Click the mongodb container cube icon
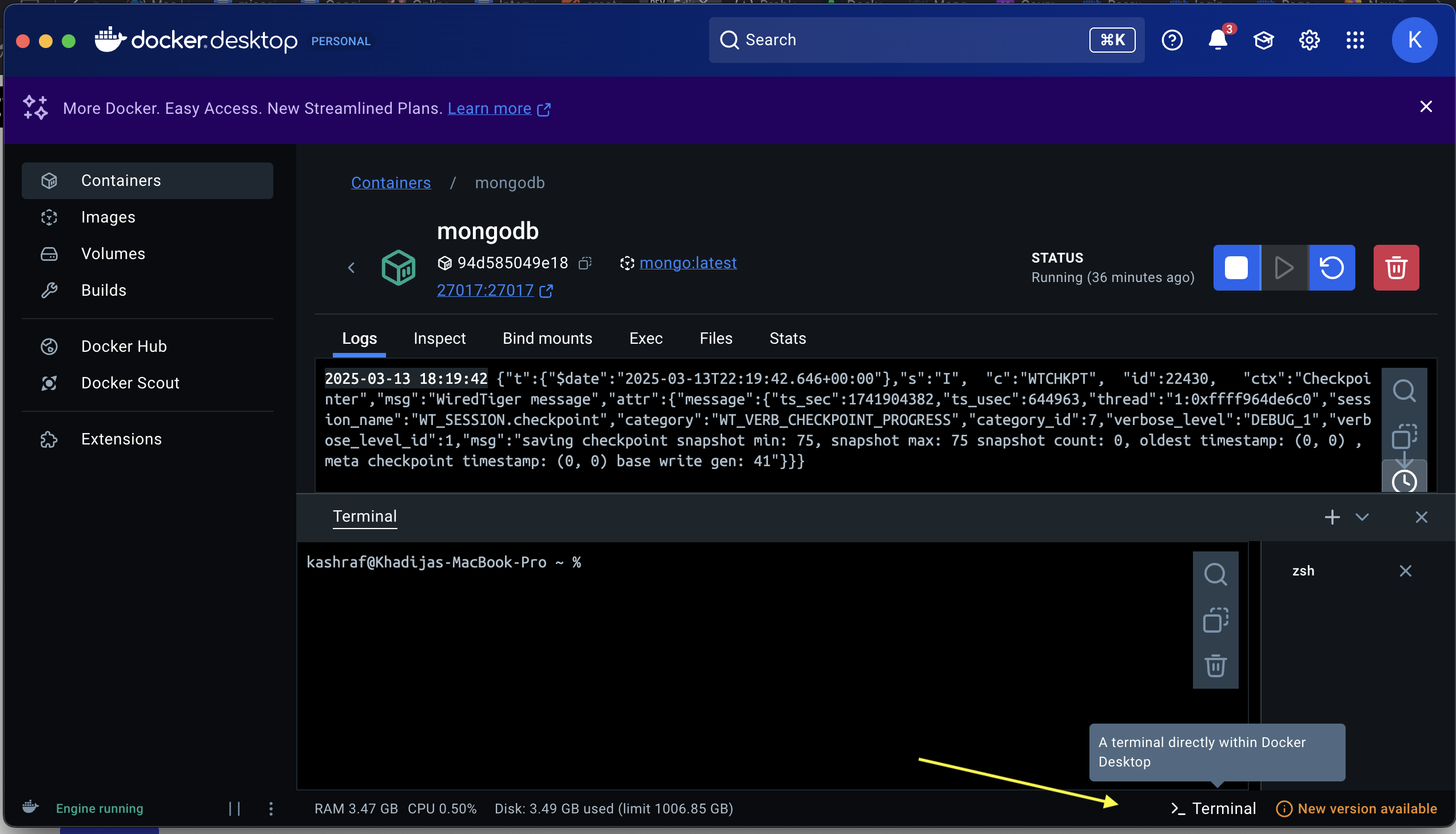The width and height of the screenshot is (1456, 834). tap(399, 268)
